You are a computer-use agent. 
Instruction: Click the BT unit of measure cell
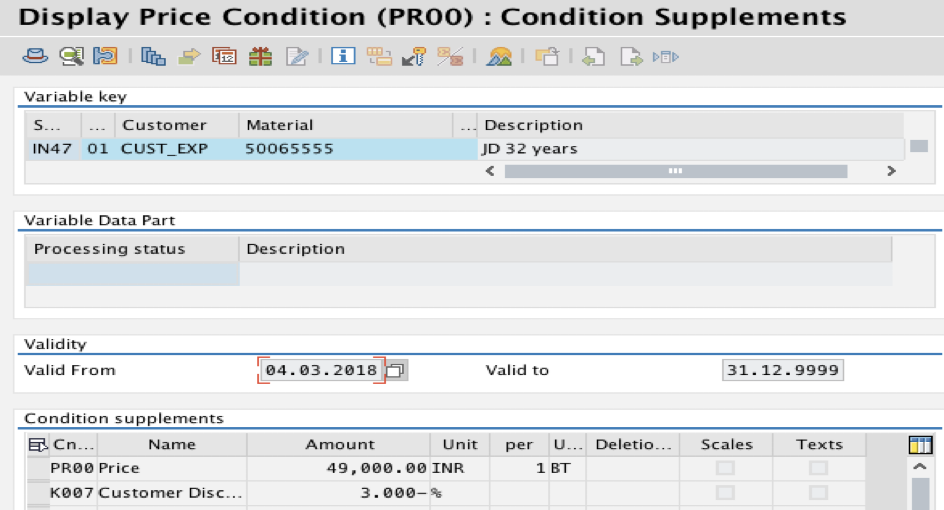click(567, 468)
